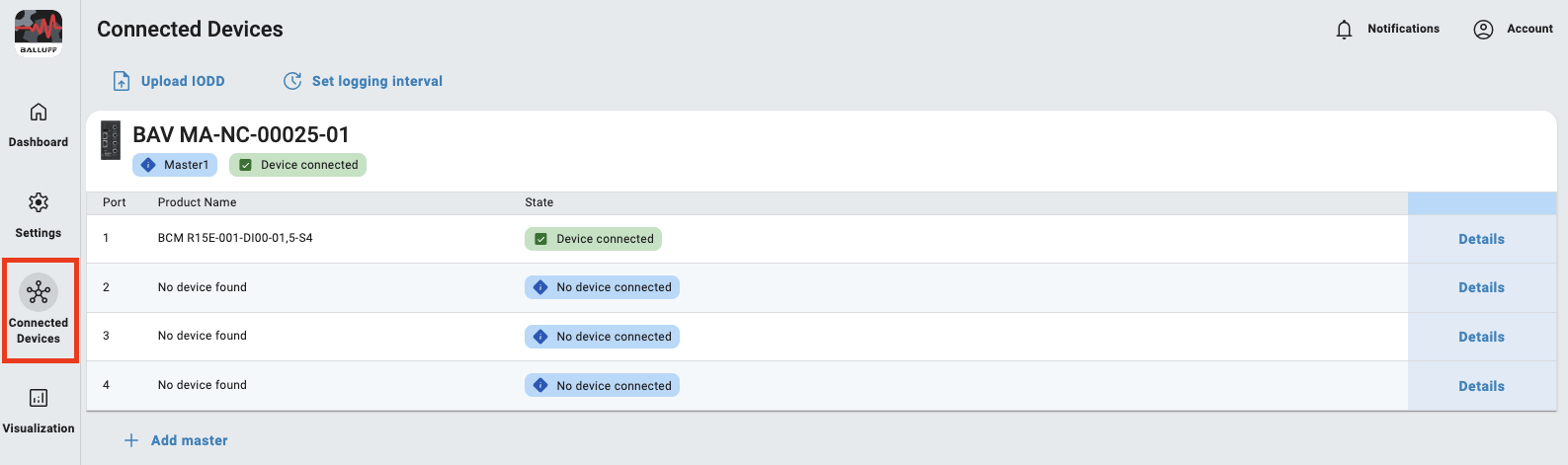Click the Add master button
The height and width of the screenshot is (465, 1568).
[x=189, y=440]
